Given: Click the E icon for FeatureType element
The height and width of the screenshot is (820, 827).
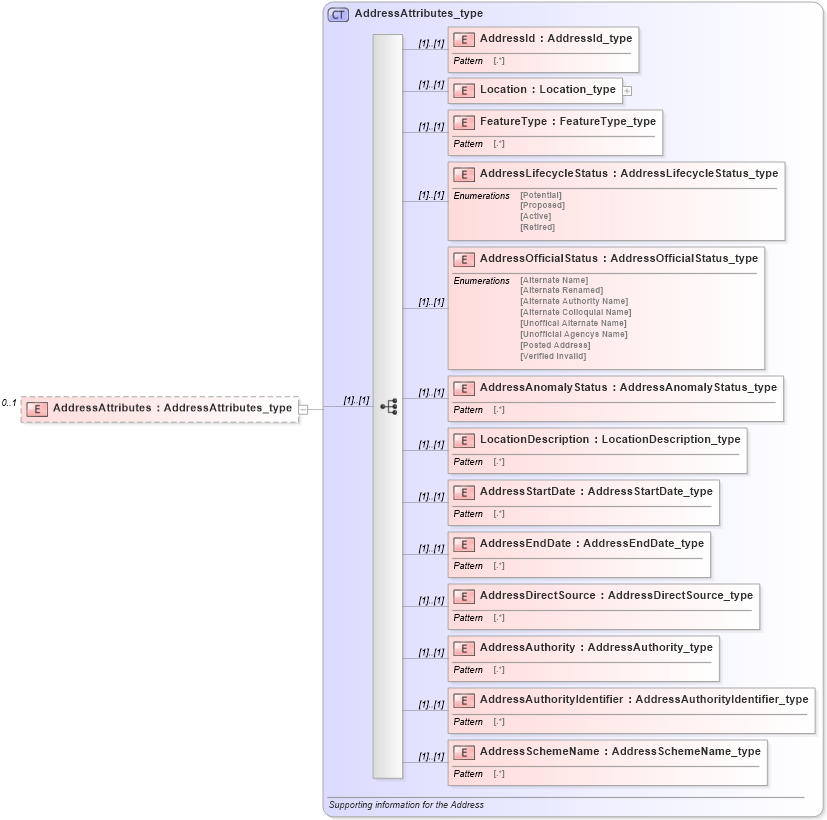Looking at the screenshot, I should (463, 122).
